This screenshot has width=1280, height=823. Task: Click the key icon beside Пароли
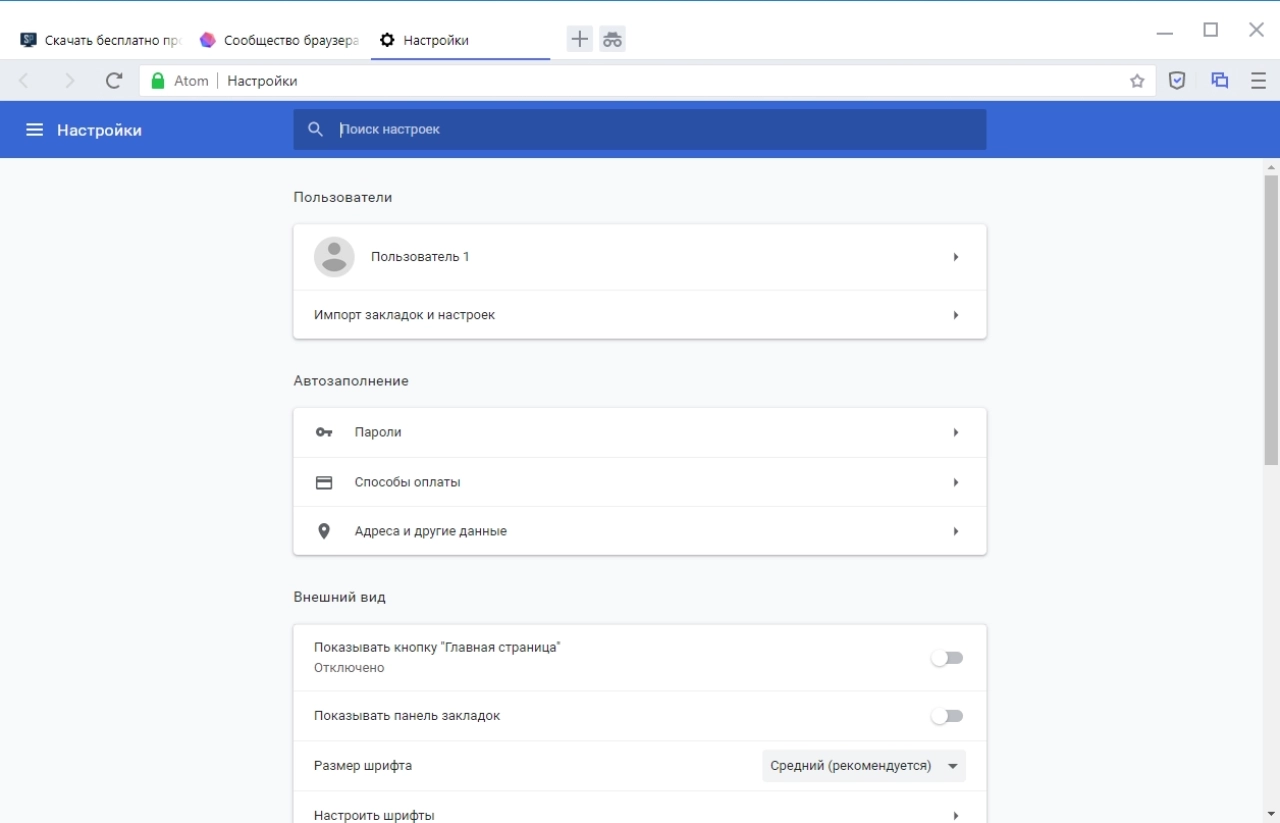(324, 432)
